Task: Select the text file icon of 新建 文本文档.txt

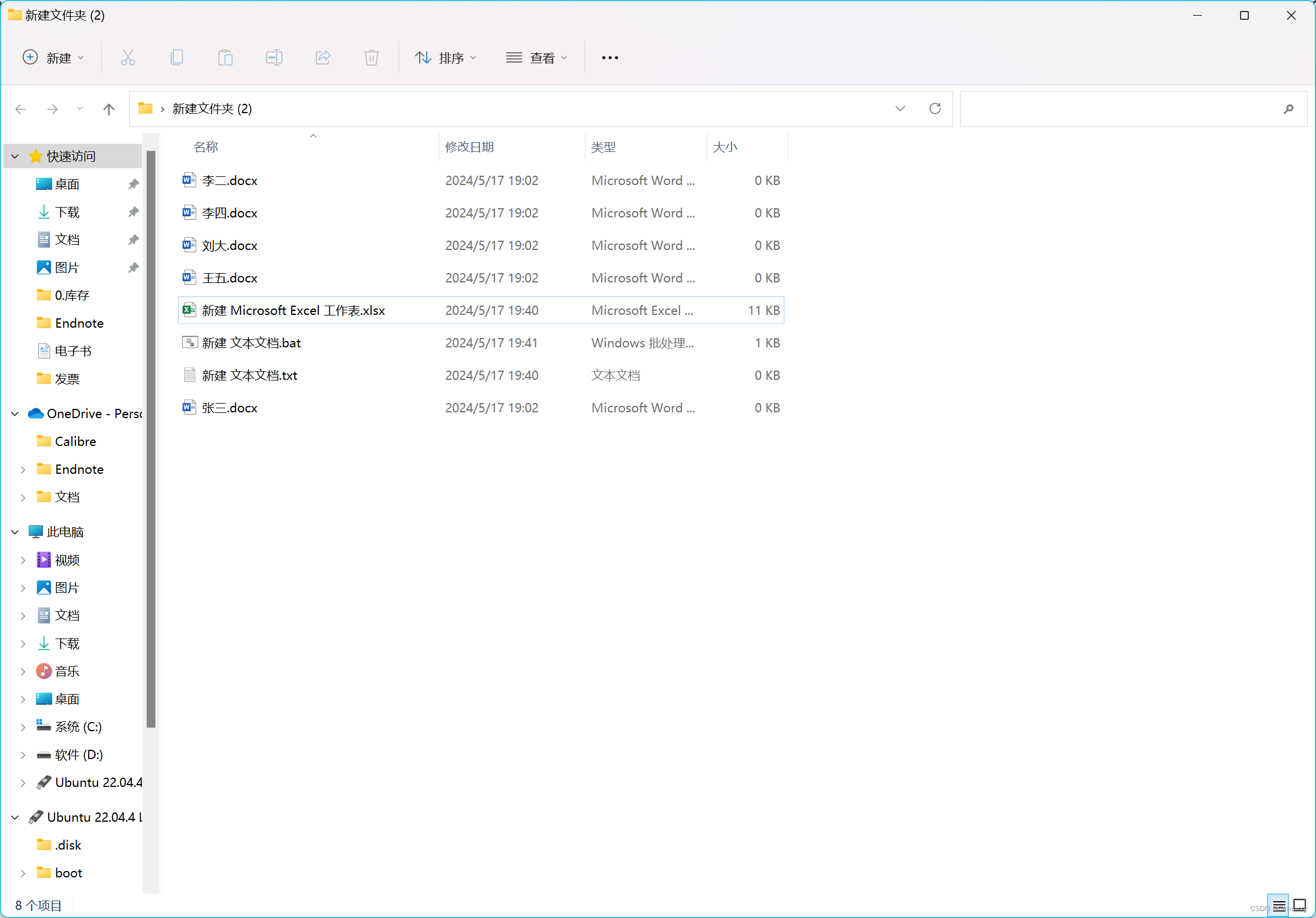Action: [x=189, y=375]
